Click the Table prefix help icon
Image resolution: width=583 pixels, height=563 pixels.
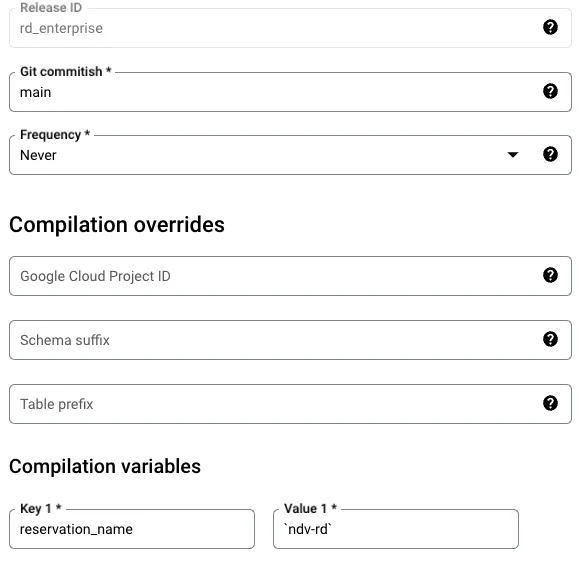coord(550,403)
